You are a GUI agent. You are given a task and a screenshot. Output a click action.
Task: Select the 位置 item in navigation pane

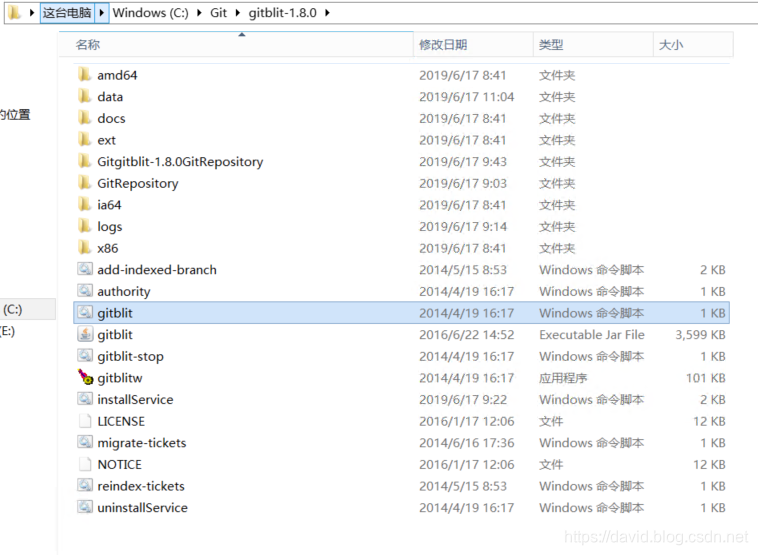(x=15, y=115)
